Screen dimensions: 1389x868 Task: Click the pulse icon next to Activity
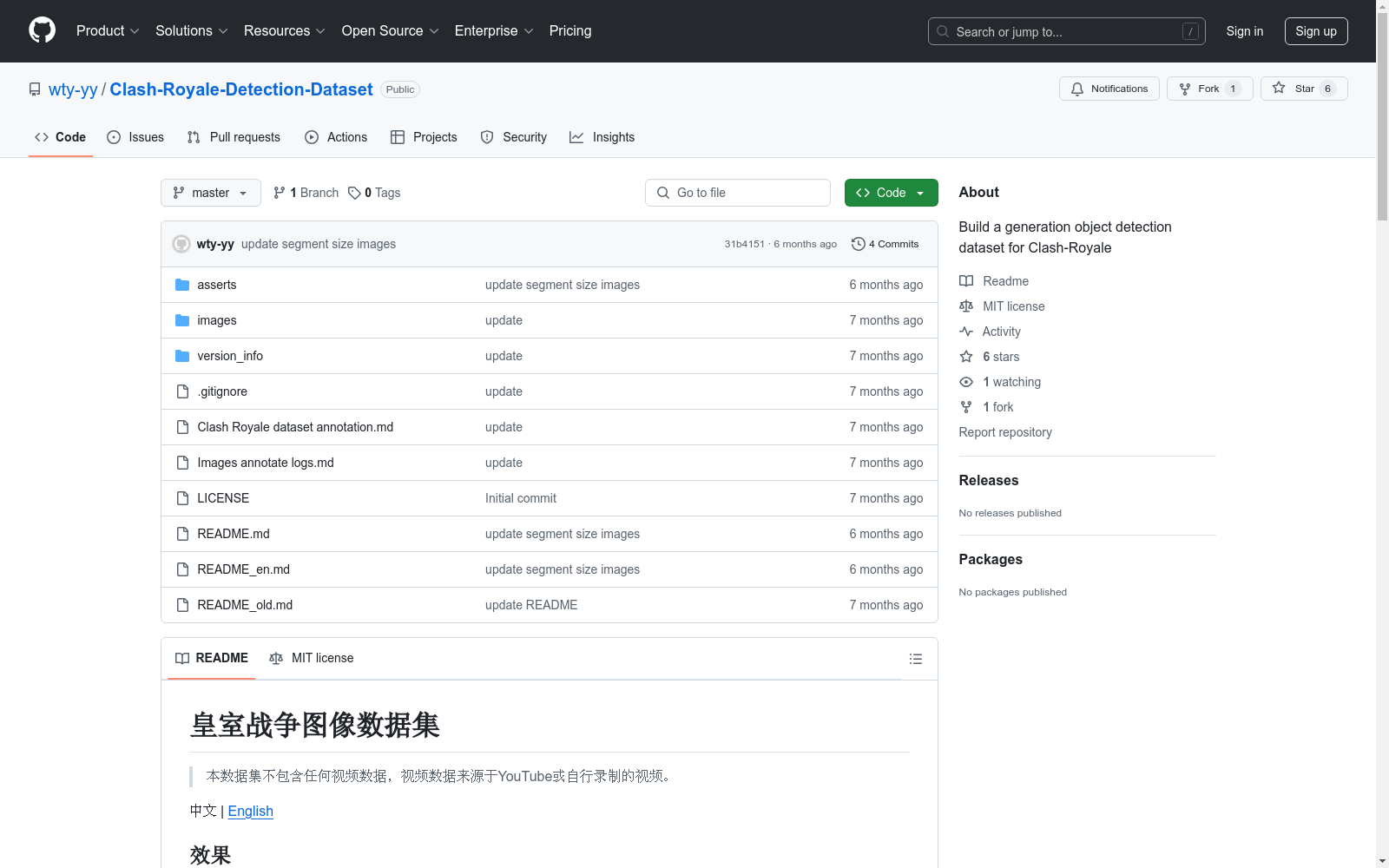point(966,332)
